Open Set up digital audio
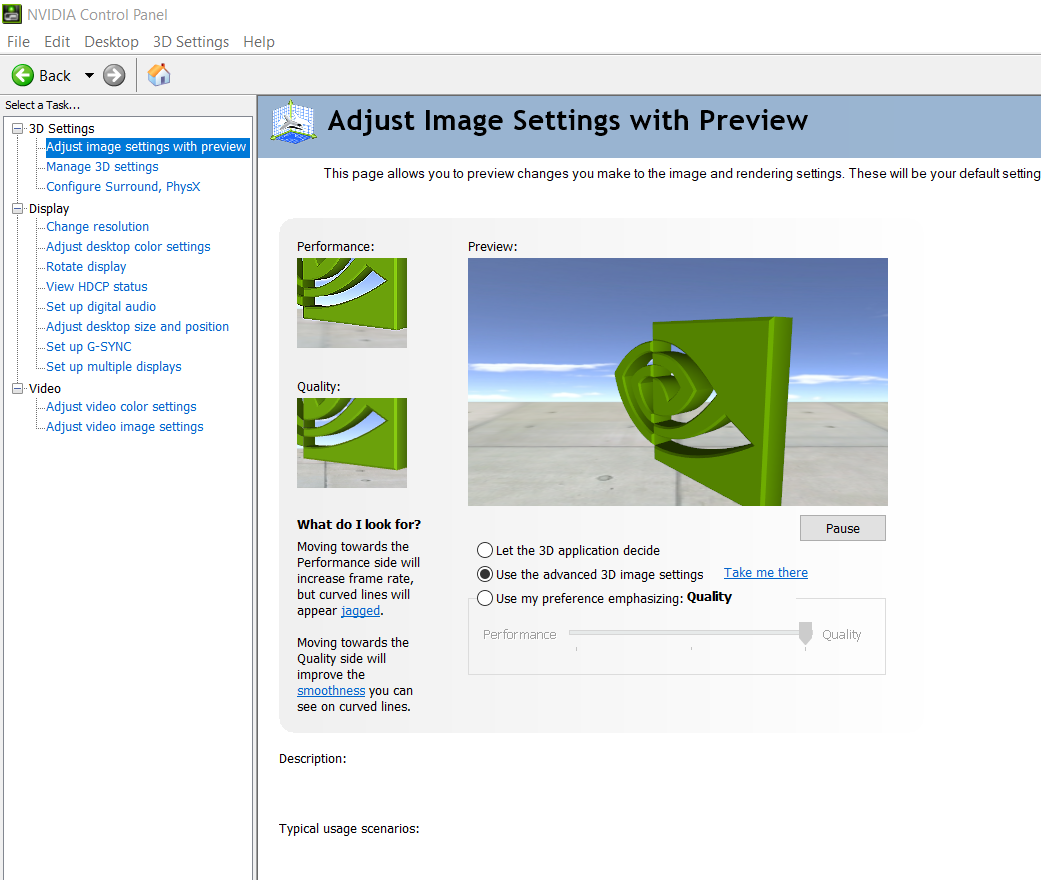This screenshot has height=880, width=1041. click(x=101, y=307)
